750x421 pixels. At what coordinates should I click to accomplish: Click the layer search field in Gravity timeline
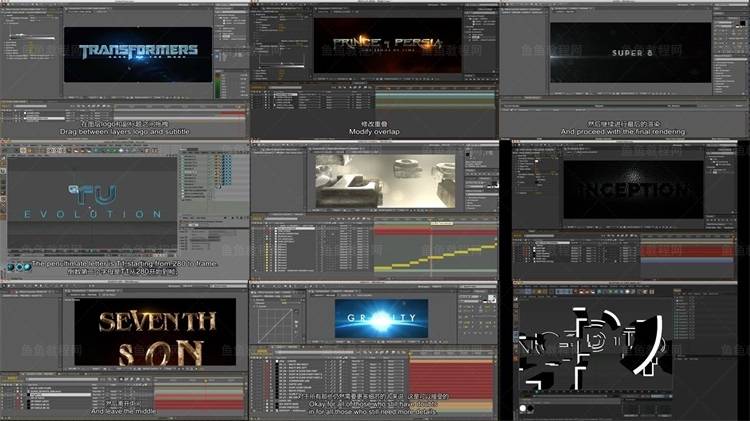313,352
